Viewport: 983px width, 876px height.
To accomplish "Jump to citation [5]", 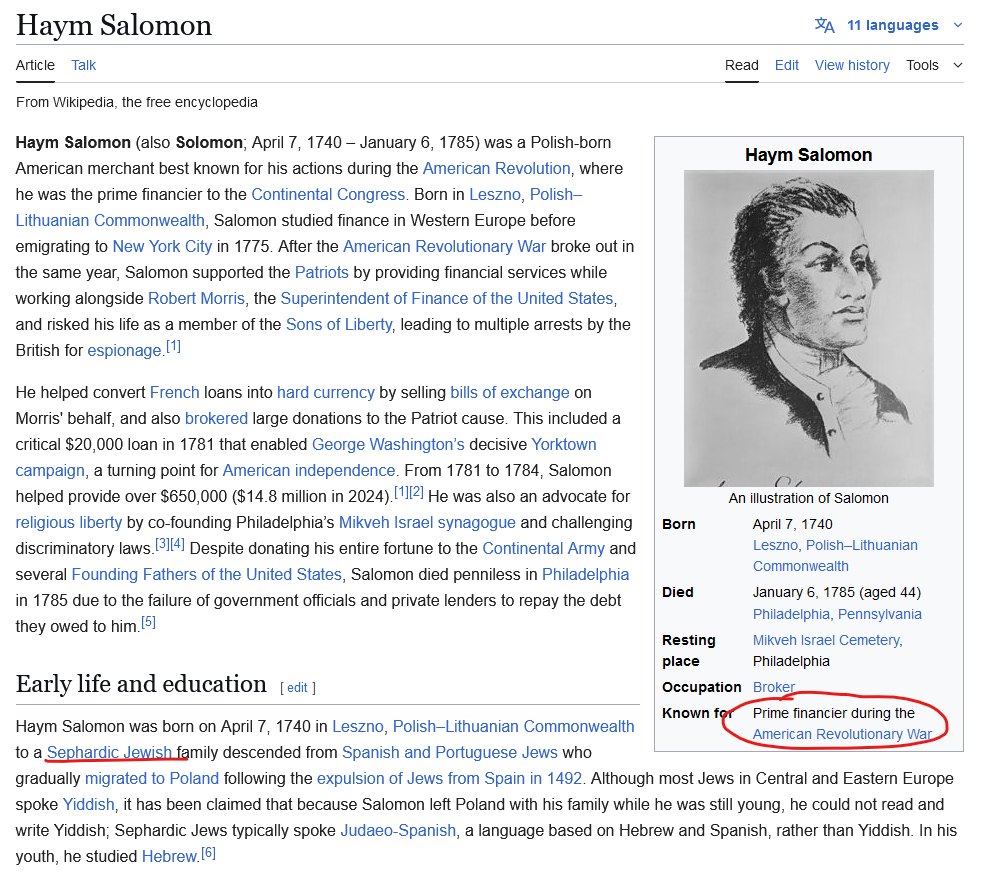I will point(148,622).
